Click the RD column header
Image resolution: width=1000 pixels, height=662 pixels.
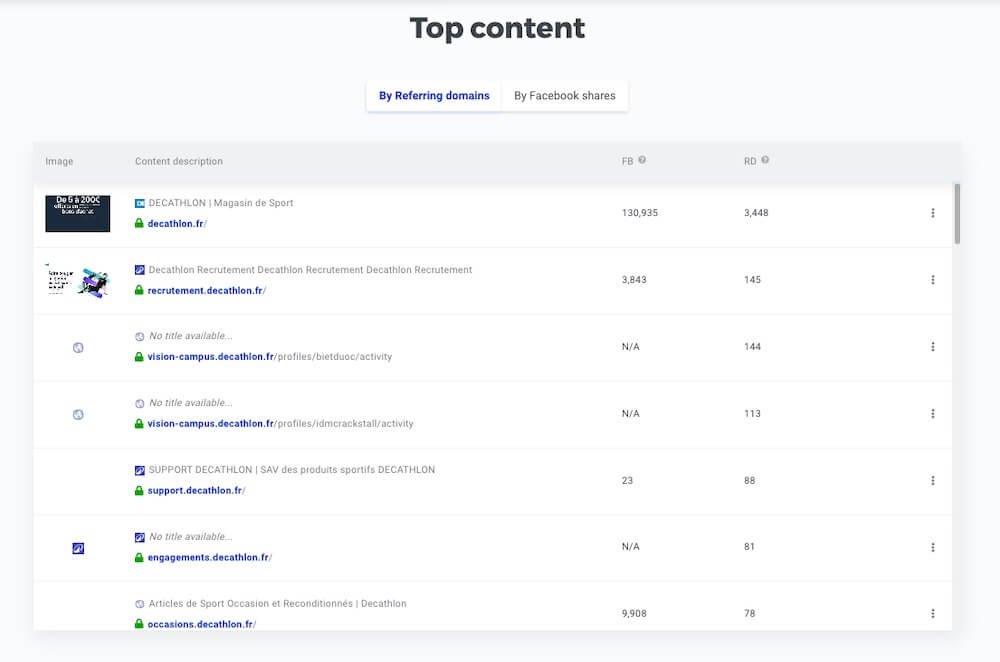(x=750, y=161)
